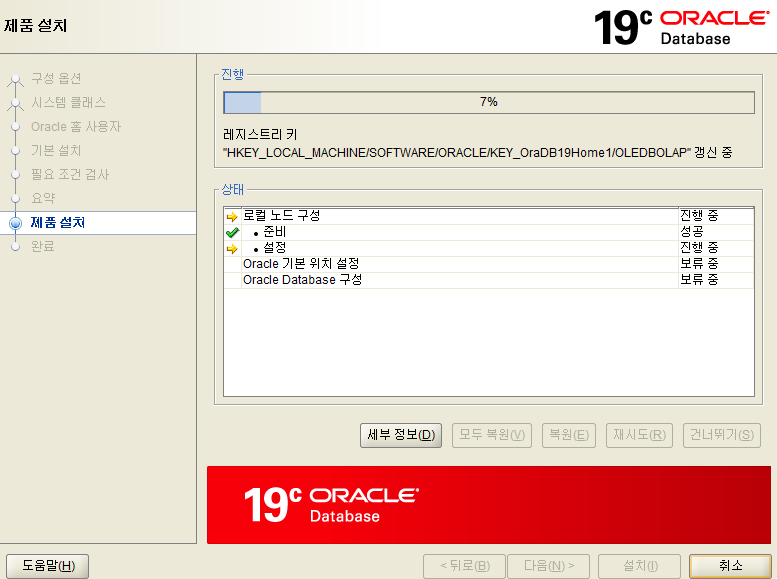Select the 시스템 클래스 step in sidebar
Screen dimensions: 777x579
[68, 103]
